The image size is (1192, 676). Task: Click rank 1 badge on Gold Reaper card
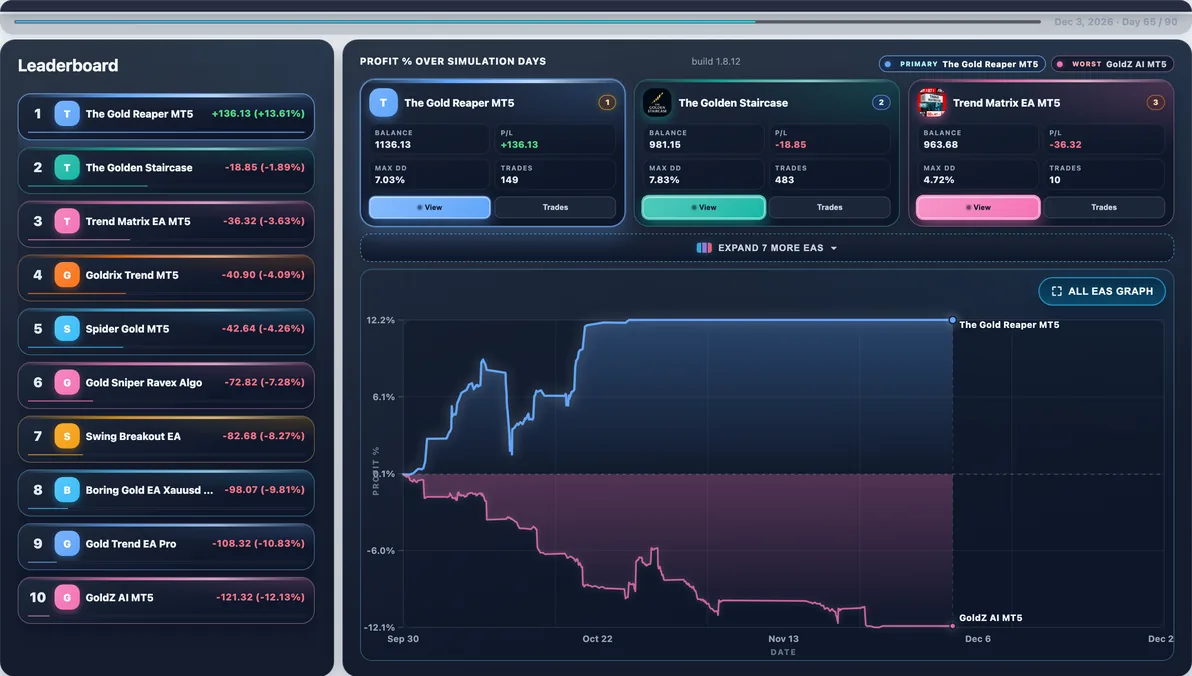pyautogui.click(x=607, y=103)
